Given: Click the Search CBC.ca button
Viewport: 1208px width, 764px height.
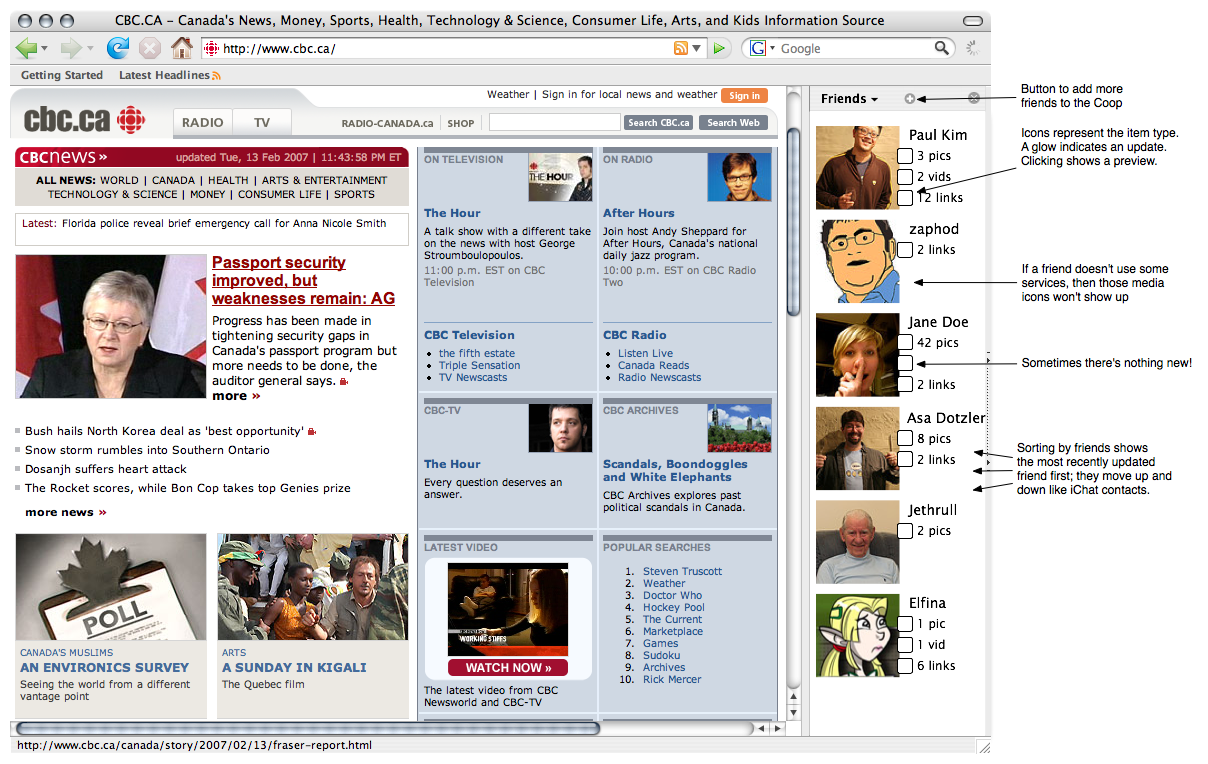Looking at the screenshot, I should [658, 123].
